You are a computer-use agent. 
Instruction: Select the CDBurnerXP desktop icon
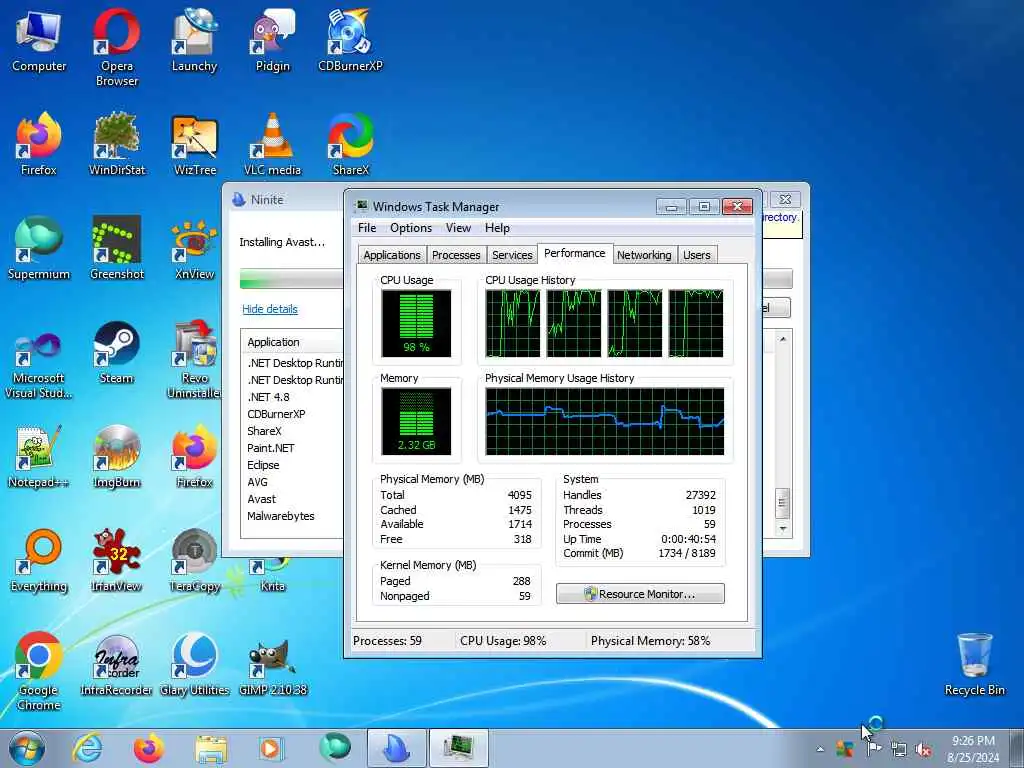[350, 40]
